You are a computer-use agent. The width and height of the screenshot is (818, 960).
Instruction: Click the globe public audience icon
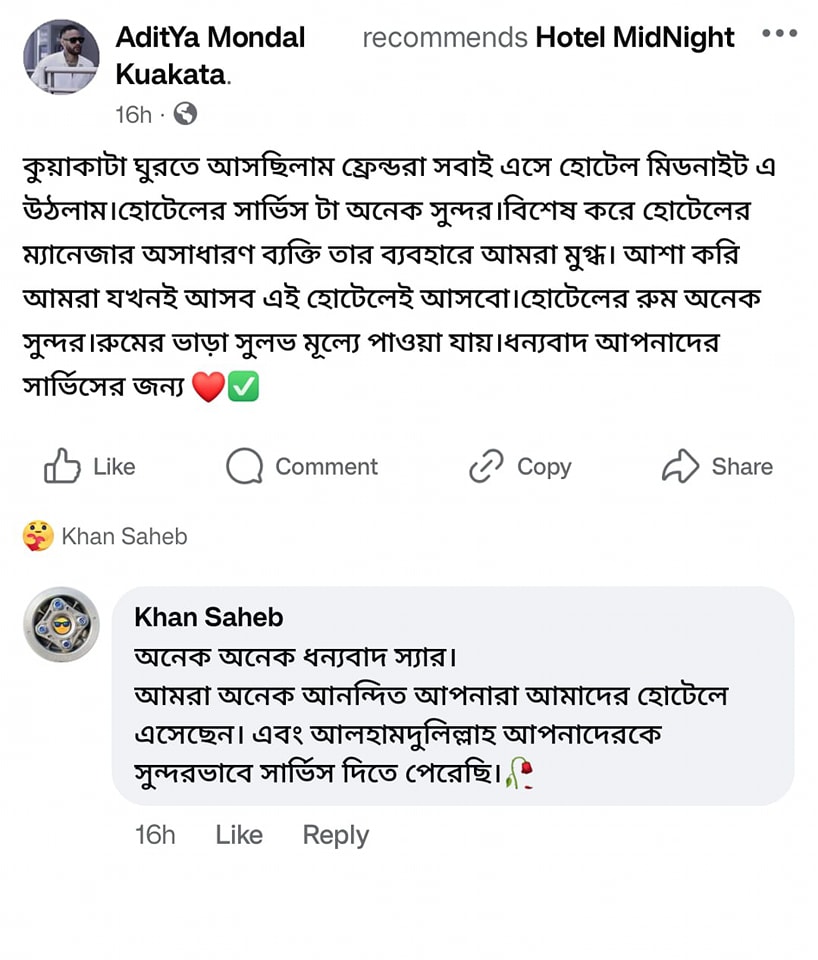click(185, 114)
